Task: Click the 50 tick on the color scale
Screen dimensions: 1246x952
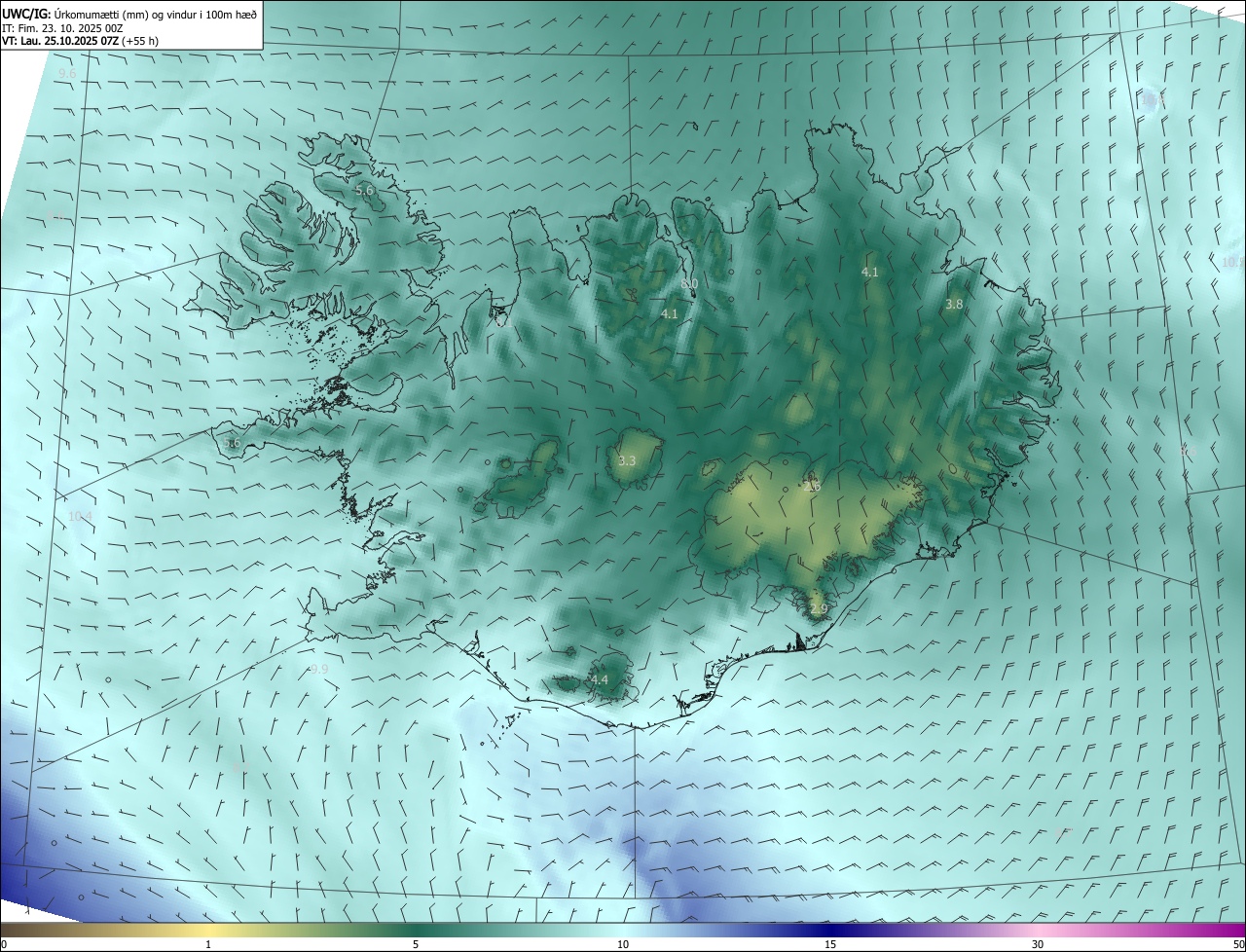Action: coord(1238,944)
